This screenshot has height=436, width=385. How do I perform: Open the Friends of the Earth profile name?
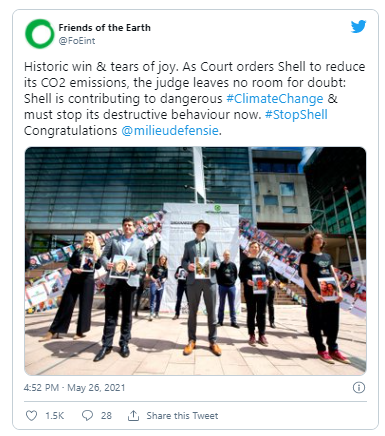[x=104, y=28]
